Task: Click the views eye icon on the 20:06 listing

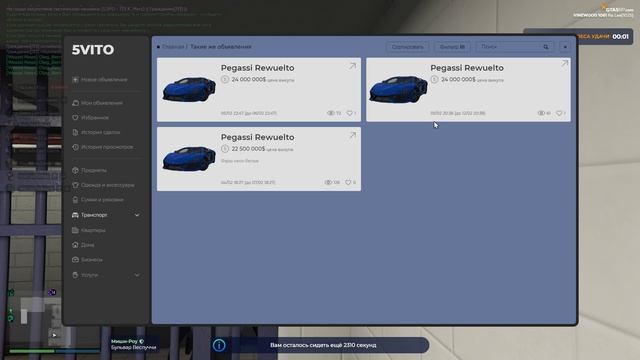Action: (541, 113)
